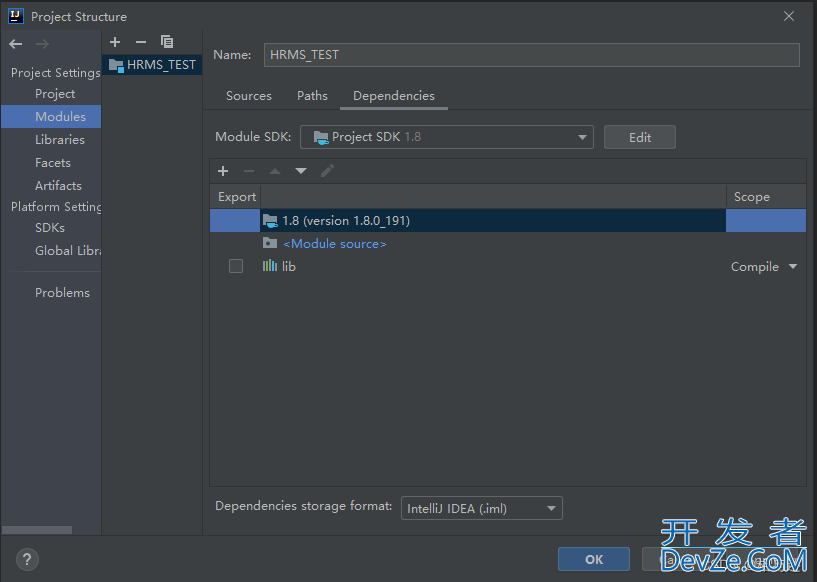This screenshot has width=817, height=582.
Task: Close the Project Structure dialog
Action: pyautogui.click(x=789, y=16)
